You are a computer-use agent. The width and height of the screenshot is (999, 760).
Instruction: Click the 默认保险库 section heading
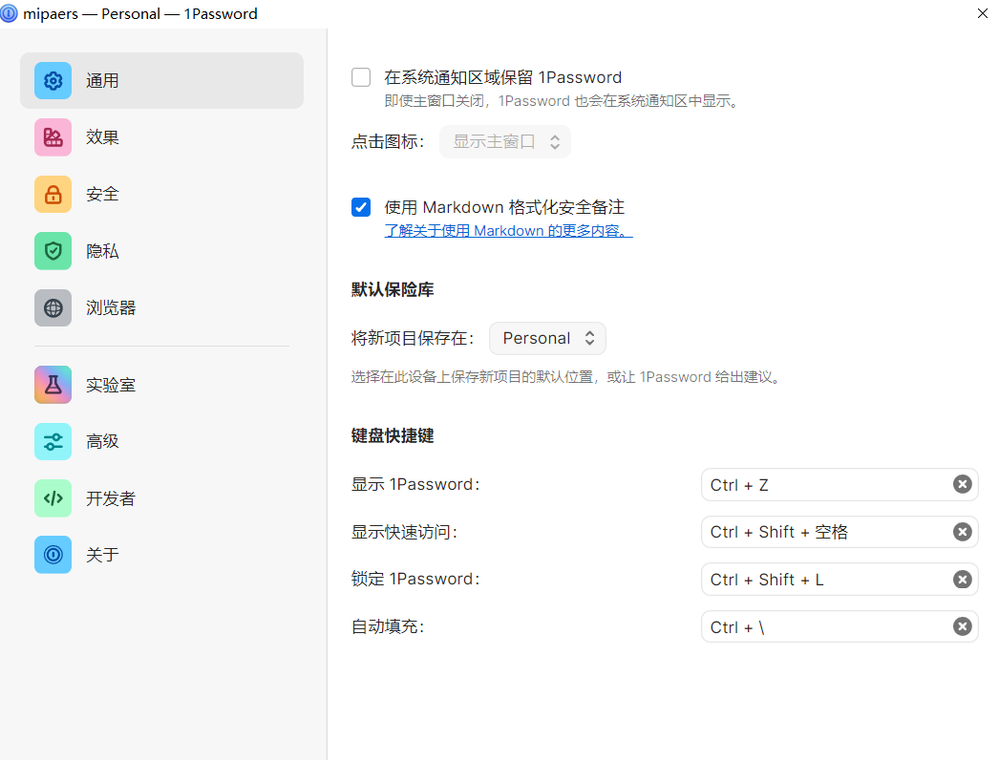pos(392,290)
